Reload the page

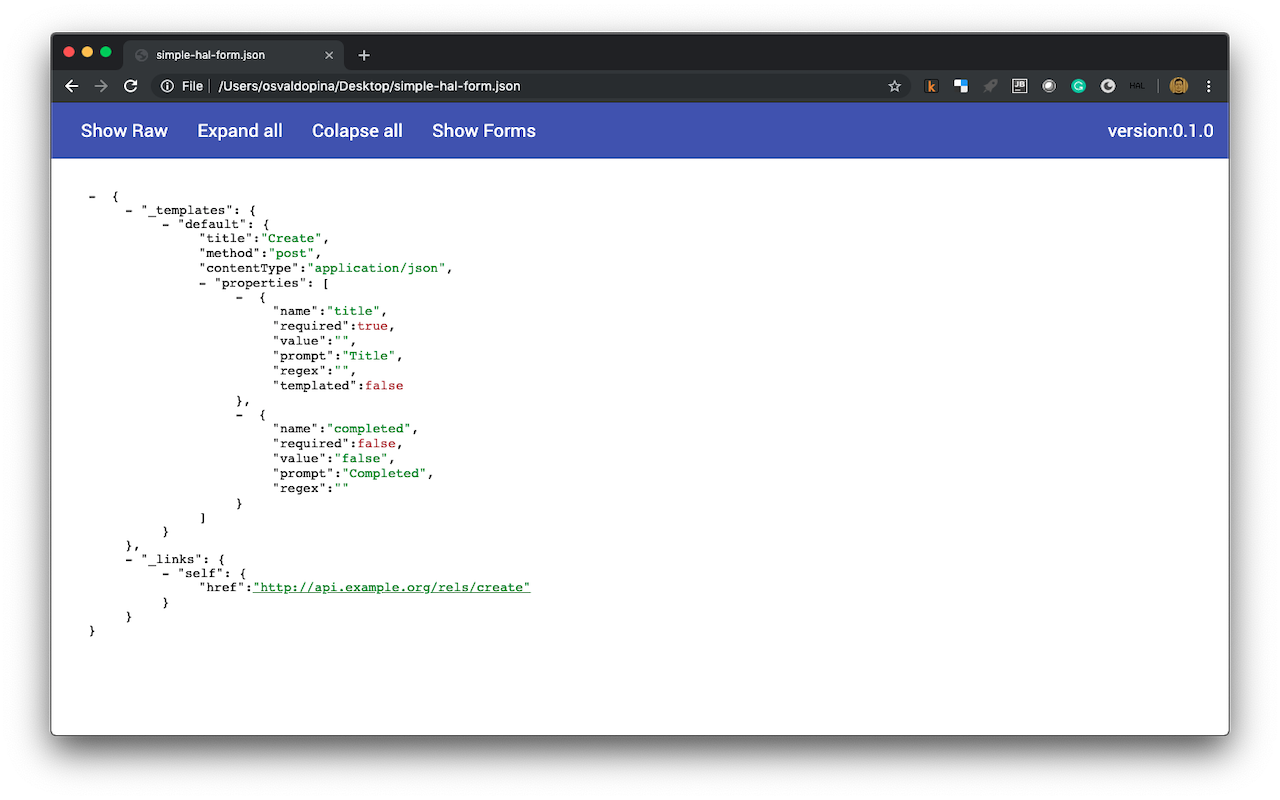click(130, 86)
